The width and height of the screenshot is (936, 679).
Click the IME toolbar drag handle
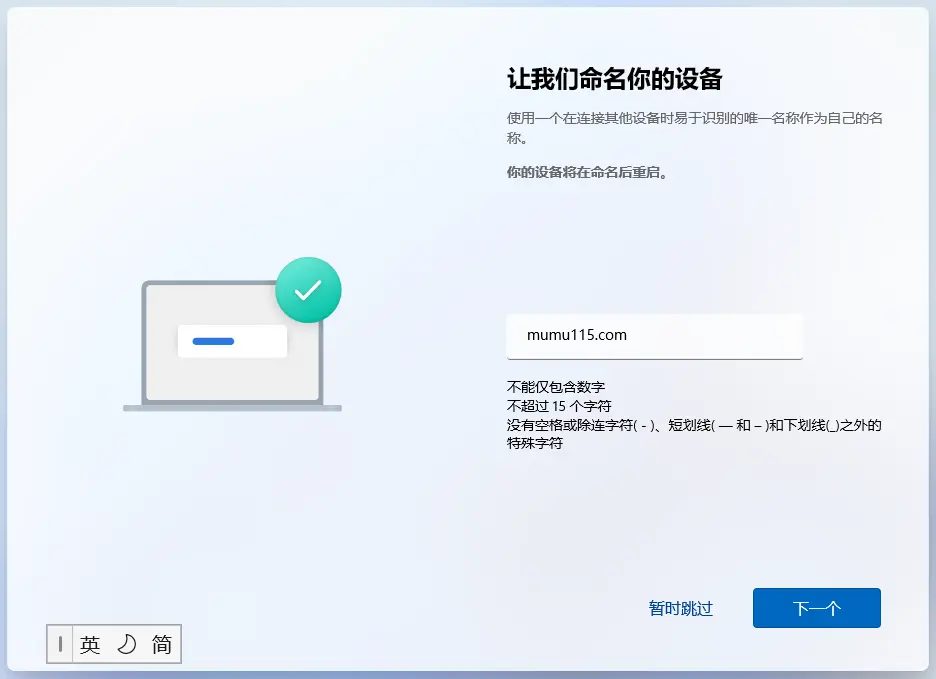[60, 645]
